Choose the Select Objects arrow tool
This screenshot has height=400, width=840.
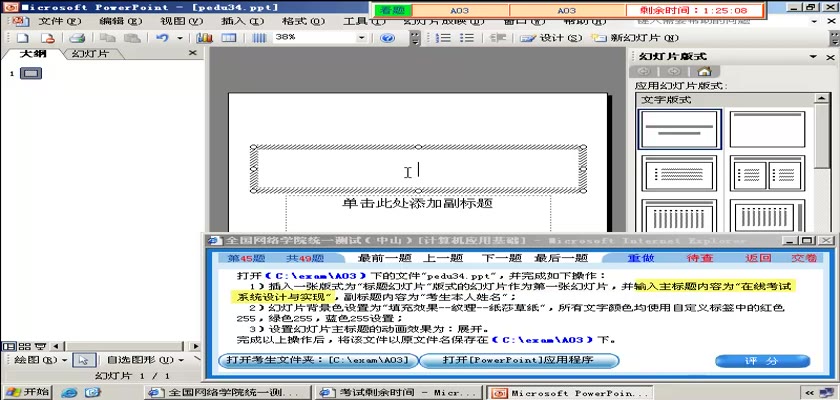84,360
